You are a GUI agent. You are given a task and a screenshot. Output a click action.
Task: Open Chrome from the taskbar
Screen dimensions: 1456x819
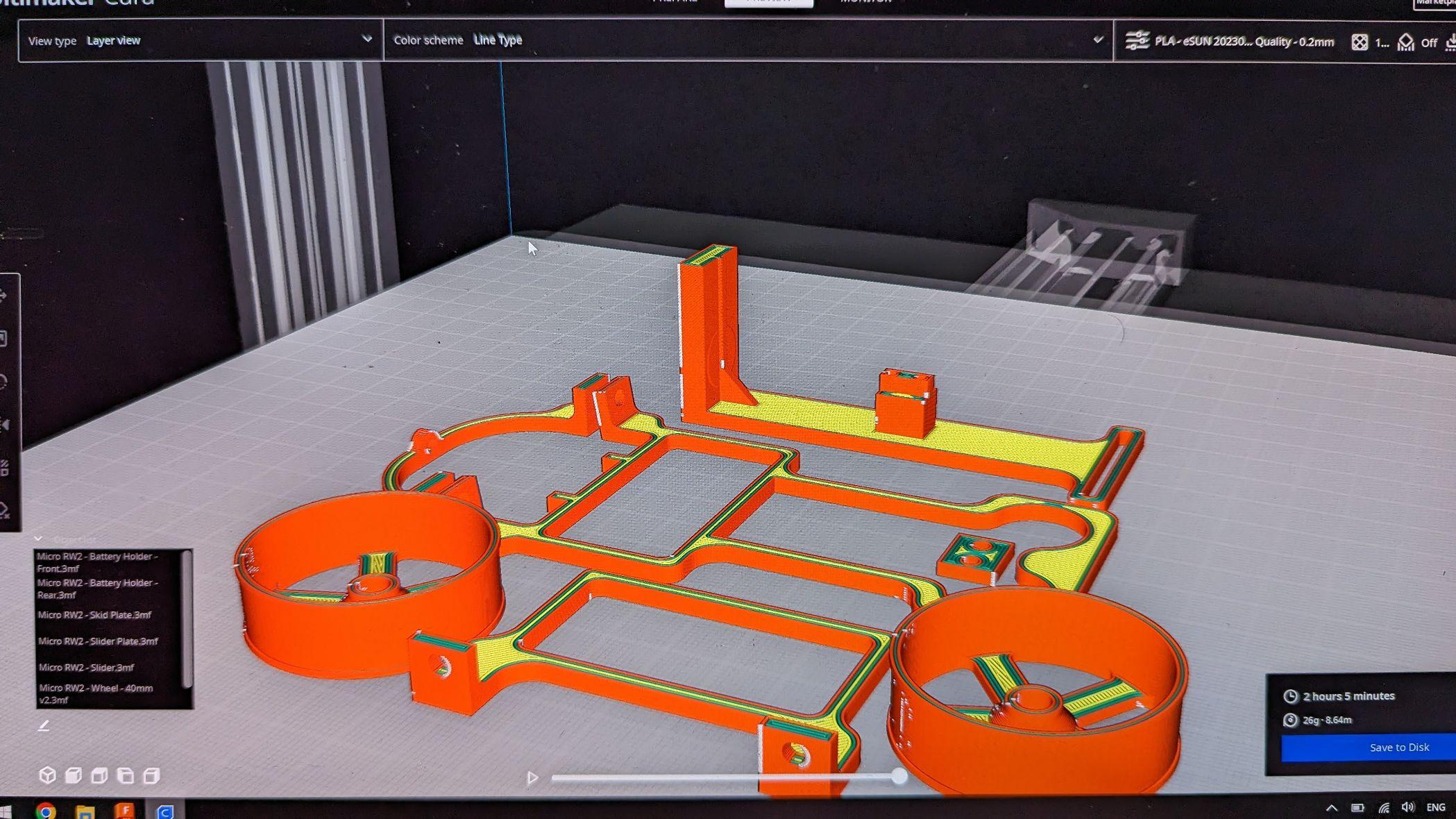pyautogui.click(x=46, y=811)
